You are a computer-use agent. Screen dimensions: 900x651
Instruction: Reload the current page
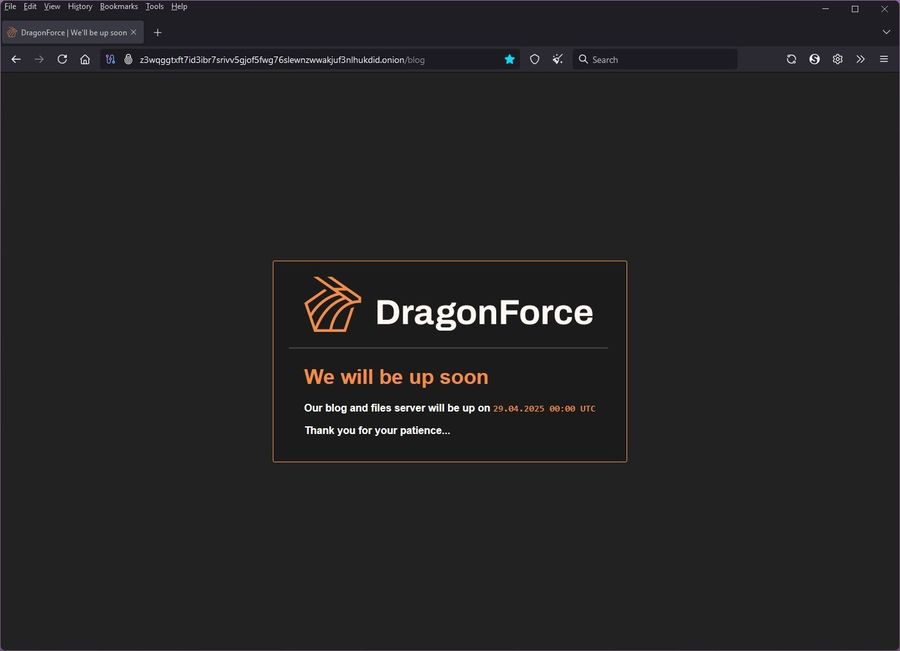tap(62, 59)
